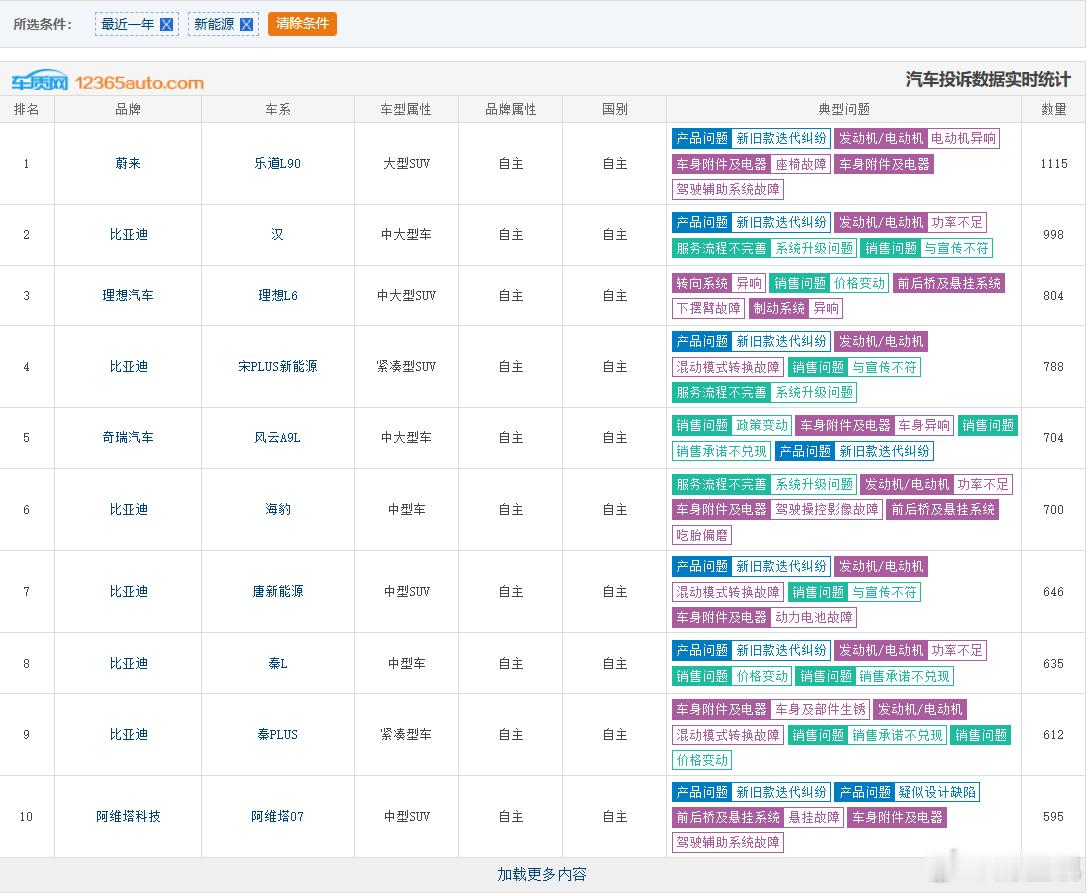Viewport: 1091px width, 893px height.
Task: Click the 清除条件 button
Action: (302, 24)
